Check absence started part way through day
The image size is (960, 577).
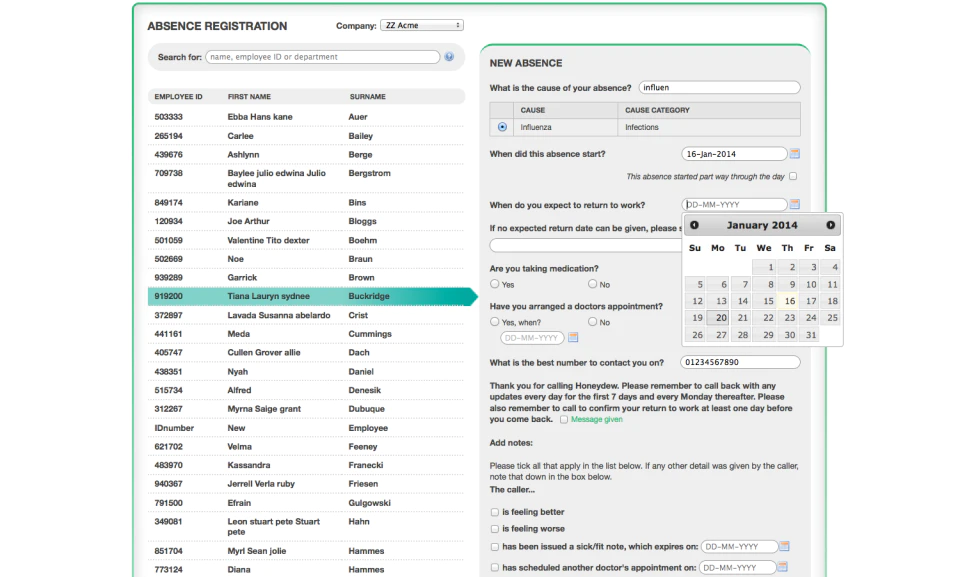[793, 176]
